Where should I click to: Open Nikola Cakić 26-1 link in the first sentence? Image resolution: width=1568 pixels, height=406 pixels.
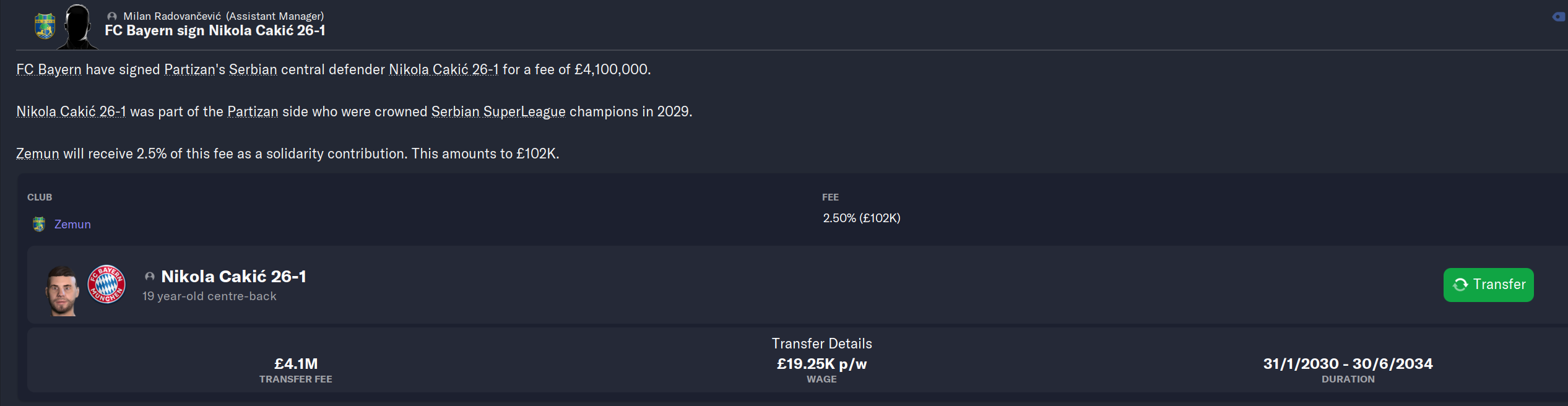pos(443,69)
